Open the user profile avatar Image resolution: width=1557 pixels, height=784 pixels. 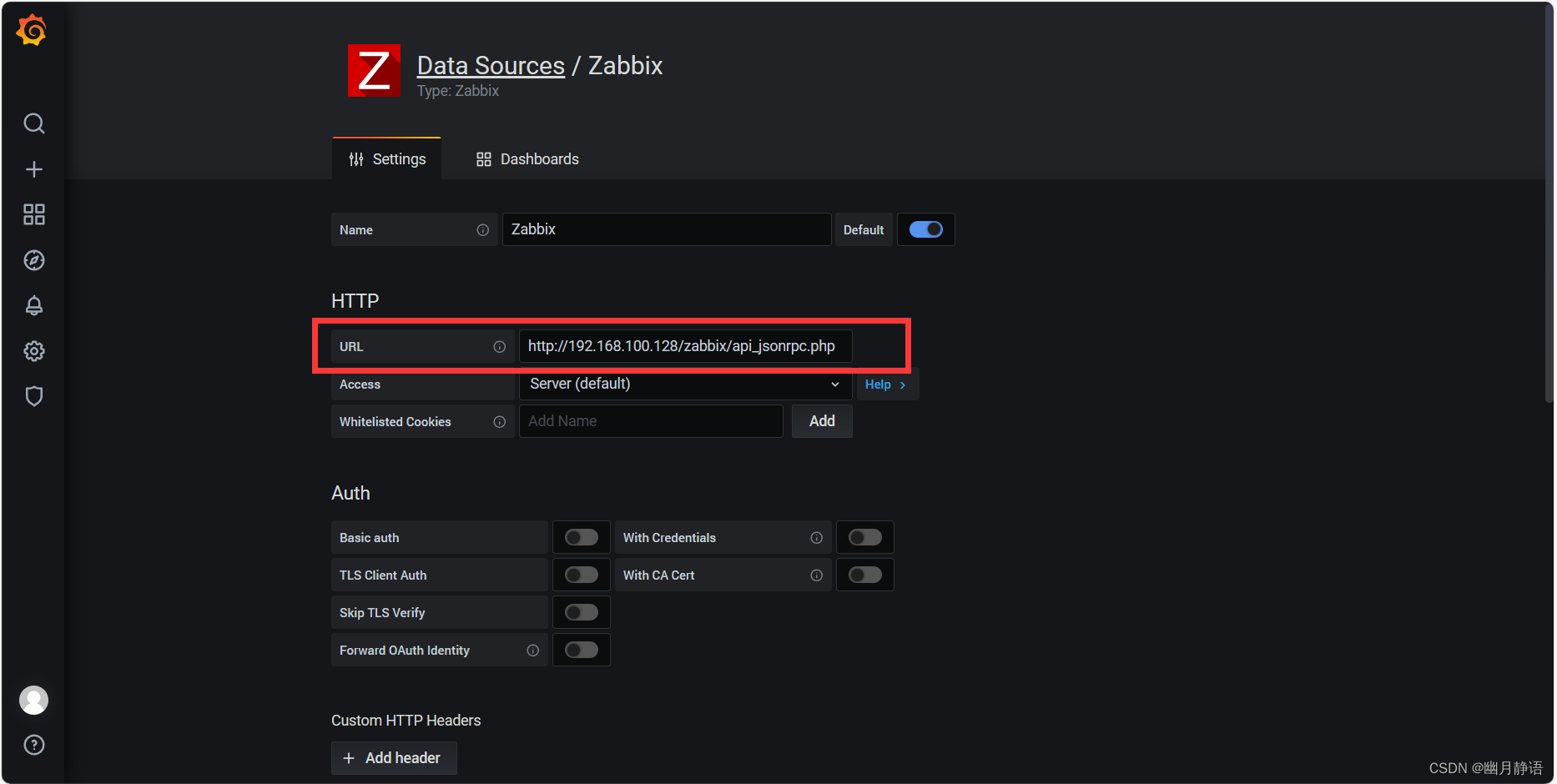[x=34, y=700]
